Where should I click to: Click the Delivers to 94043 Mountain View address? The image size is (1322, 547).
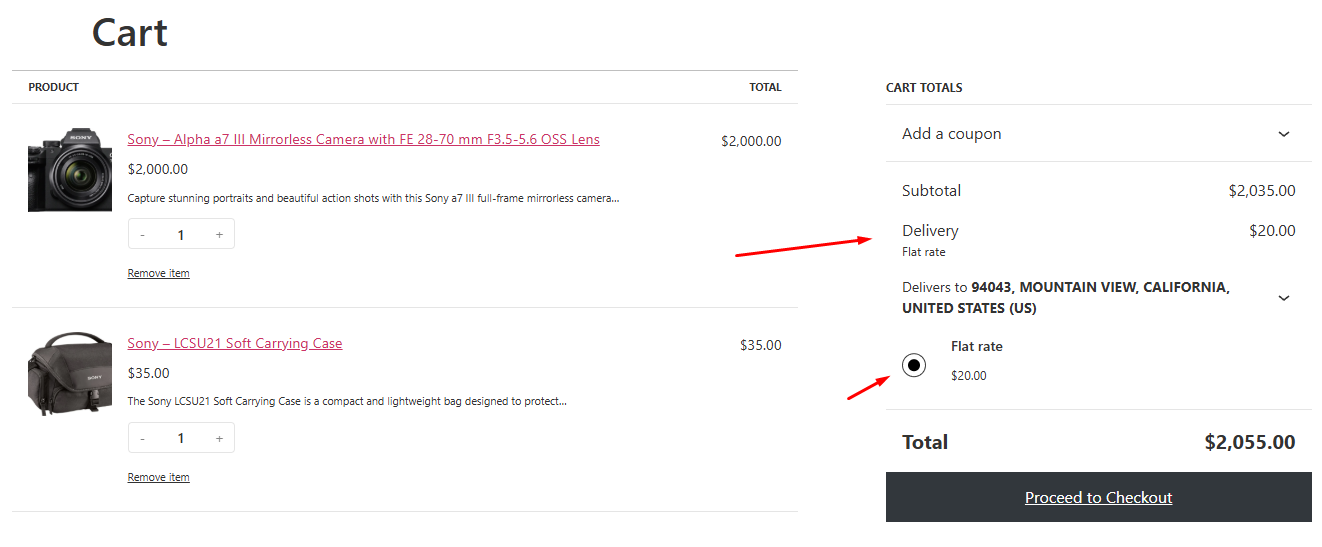[1066, 298]
